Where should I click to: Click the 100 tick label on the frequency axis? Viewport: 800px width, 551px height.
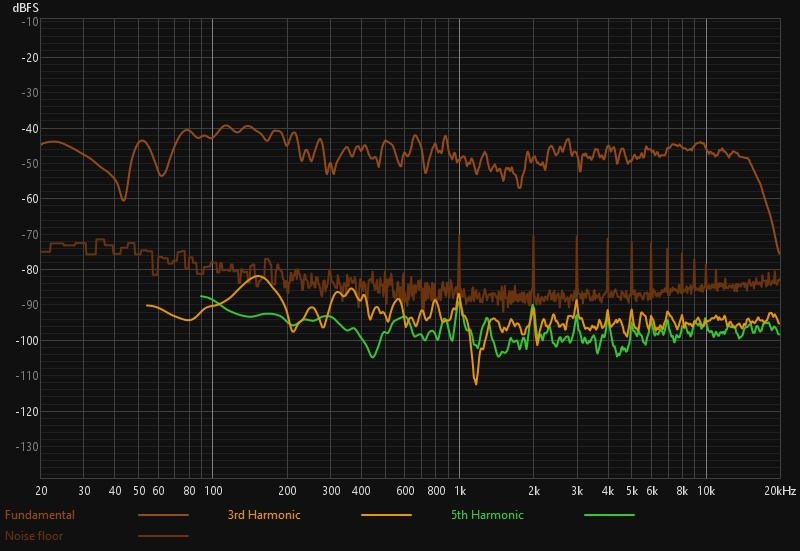212,491
